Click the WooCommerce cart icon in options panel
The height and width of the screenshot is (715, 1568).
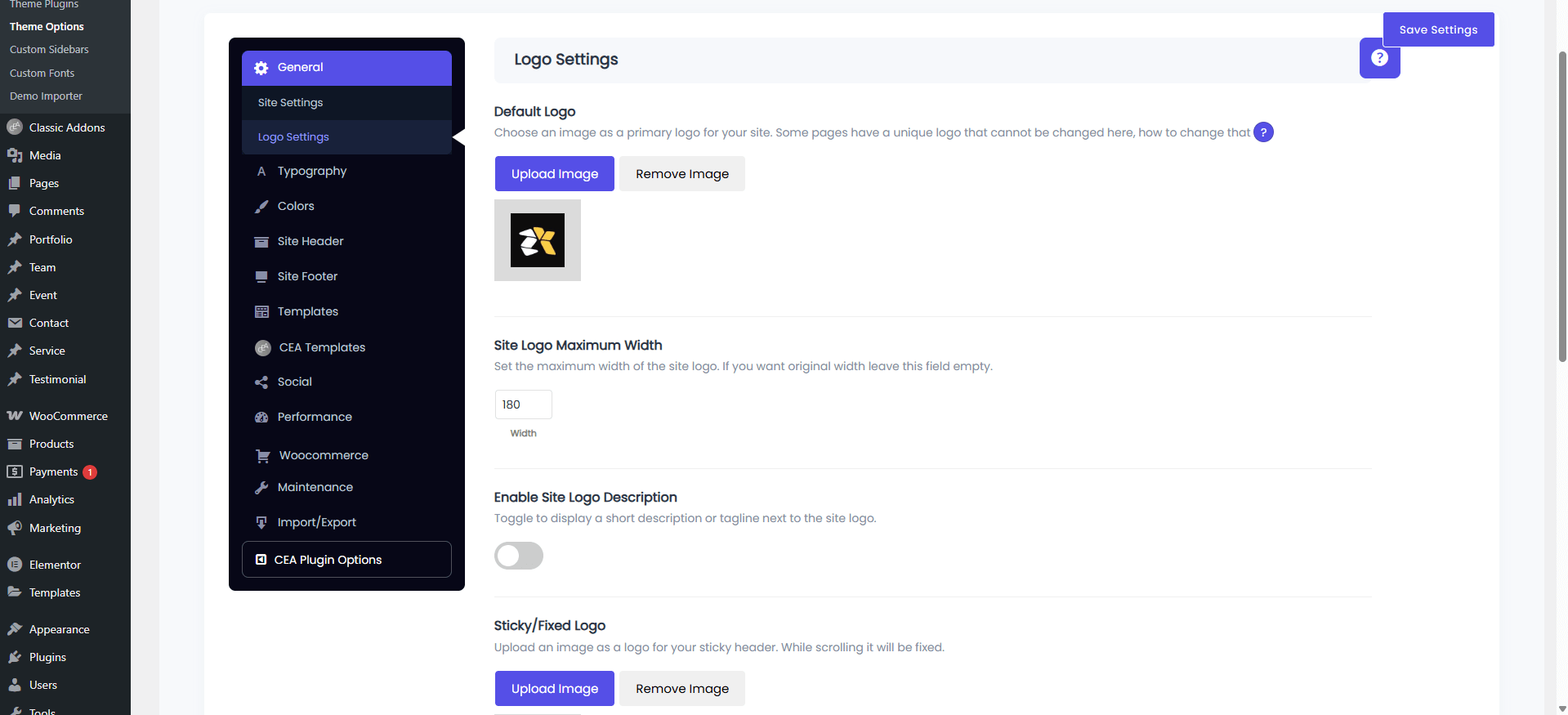tap(262, 456)
